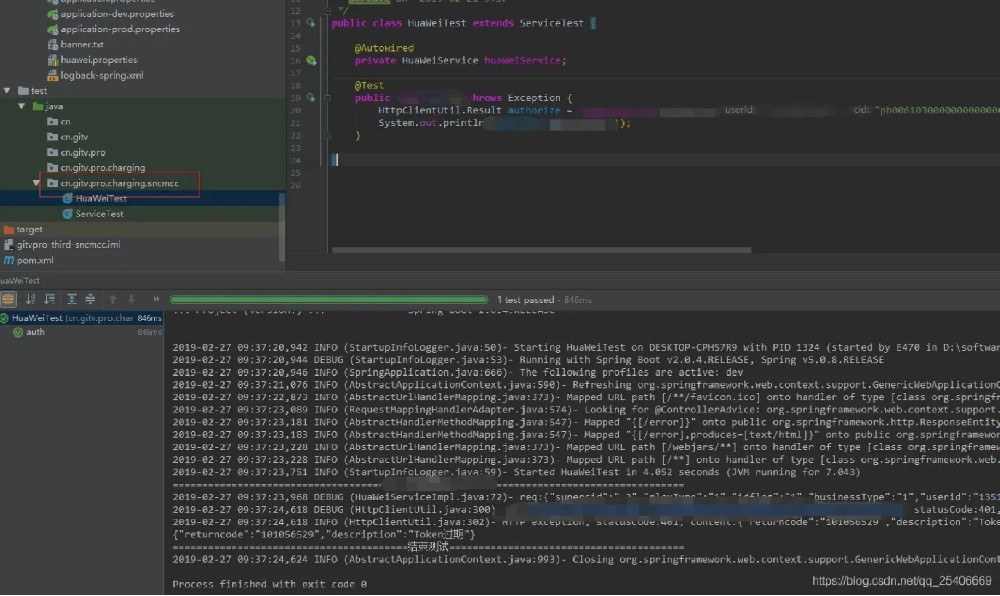The height and width of the screenshot is (596, 1000).
Task: Select the target folder
Action: pos(29,229)
